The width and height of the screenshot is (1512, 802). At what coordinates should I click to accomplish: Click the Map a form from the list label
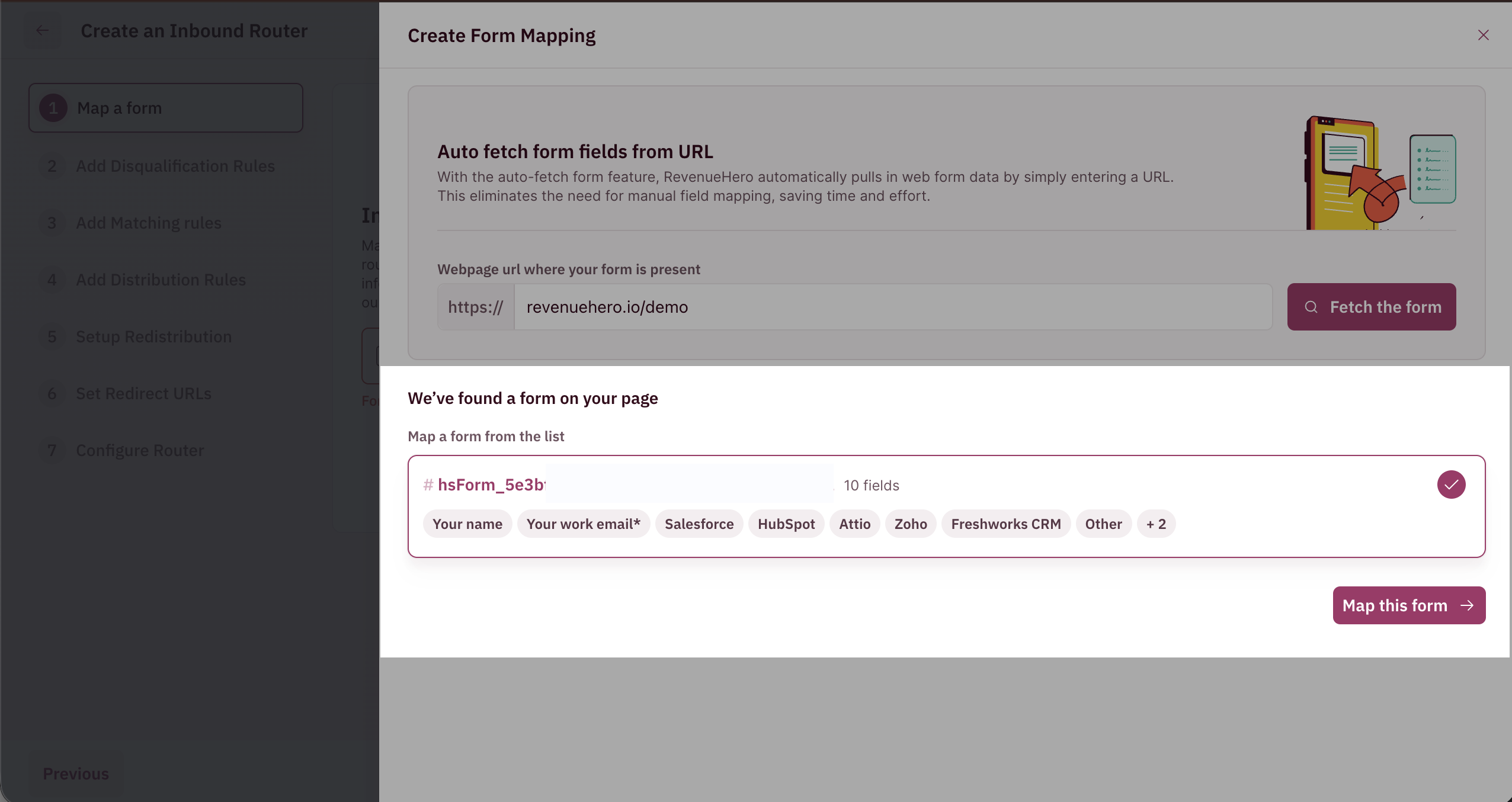(x=486, y=437)
